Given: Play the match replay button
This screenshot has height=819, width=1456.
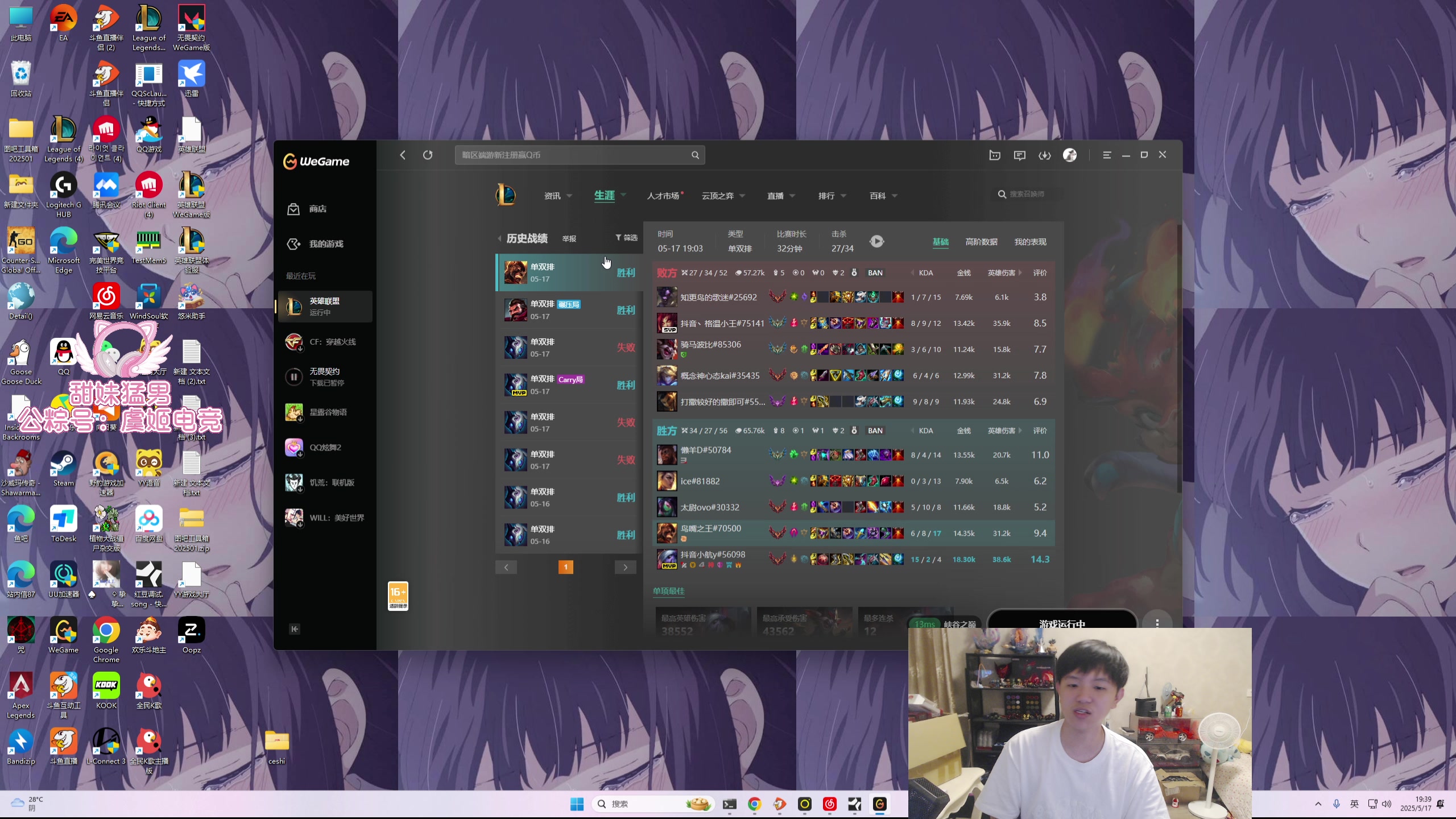Looking at the screenshot, I should point(877,241).
